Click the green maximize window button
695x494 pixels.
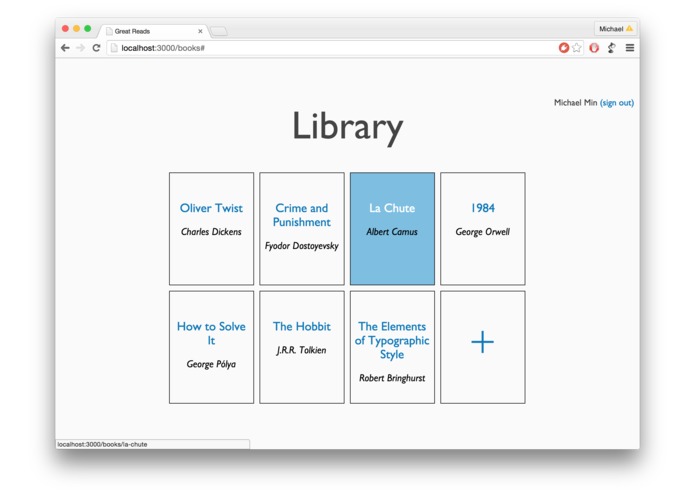[88, 28]
